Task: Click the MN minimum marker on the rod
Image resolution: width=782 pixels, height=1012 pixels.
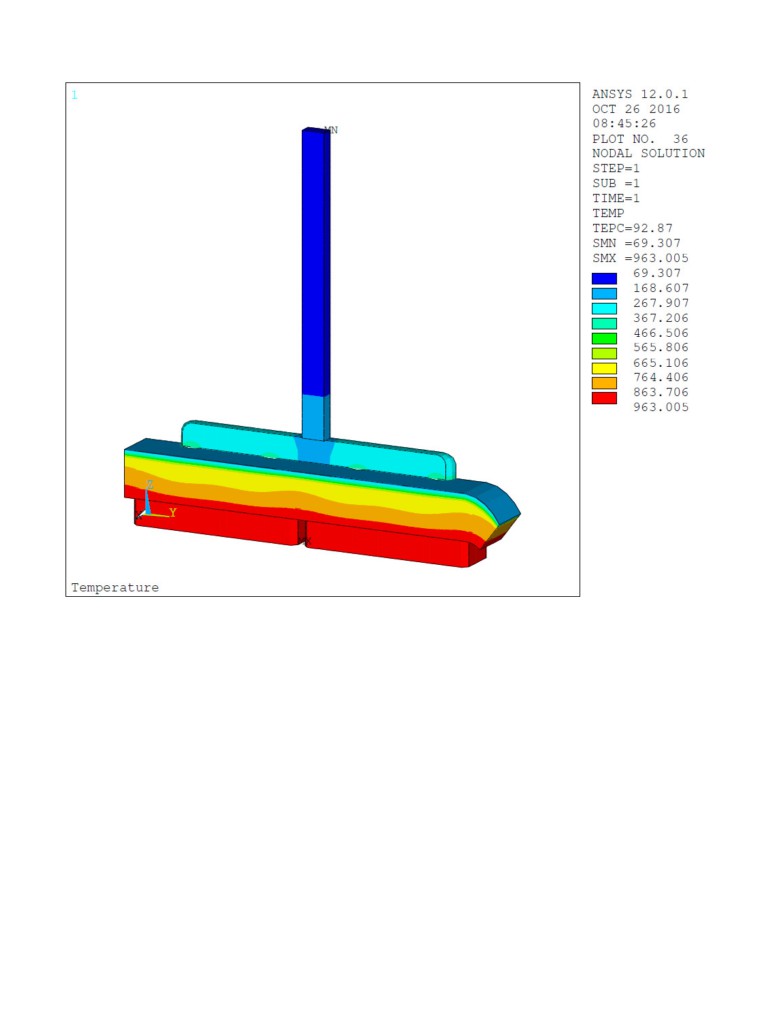Action: tap(330, 130)
